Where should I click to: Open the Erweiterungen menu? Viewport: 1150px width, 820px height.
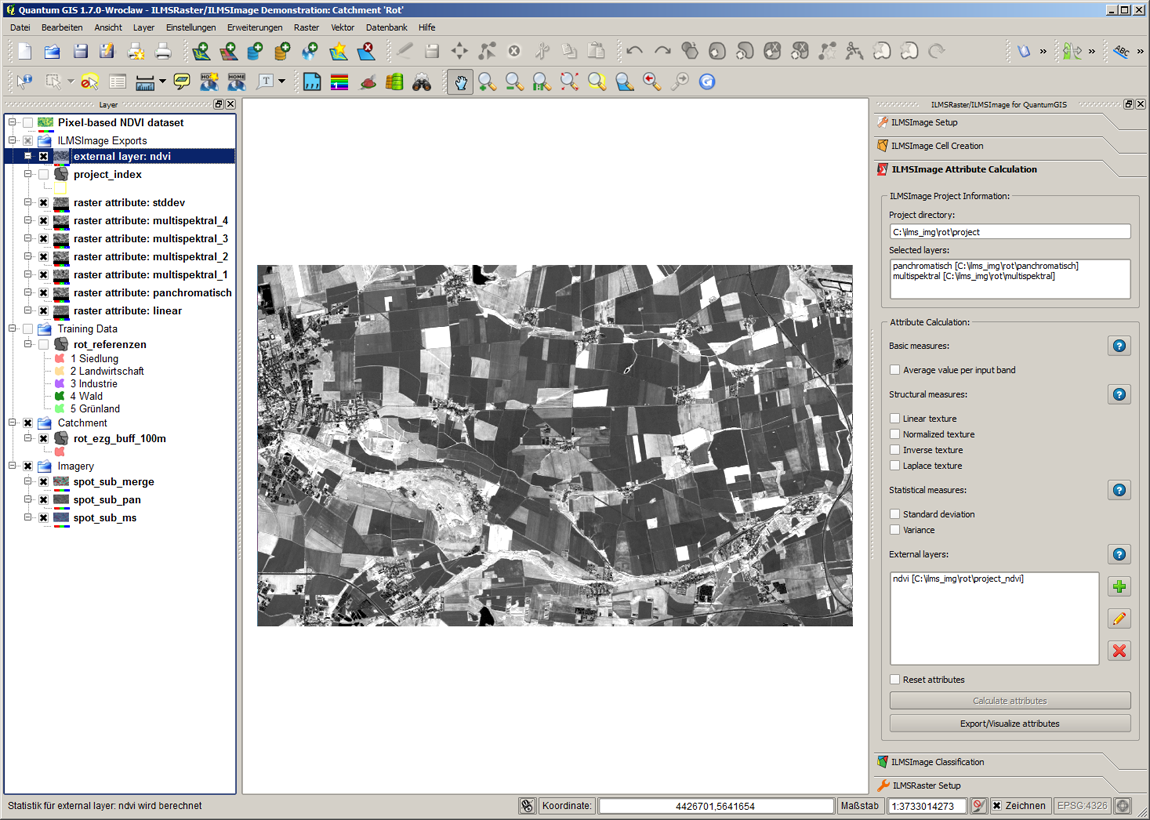(x=255, y=28)
